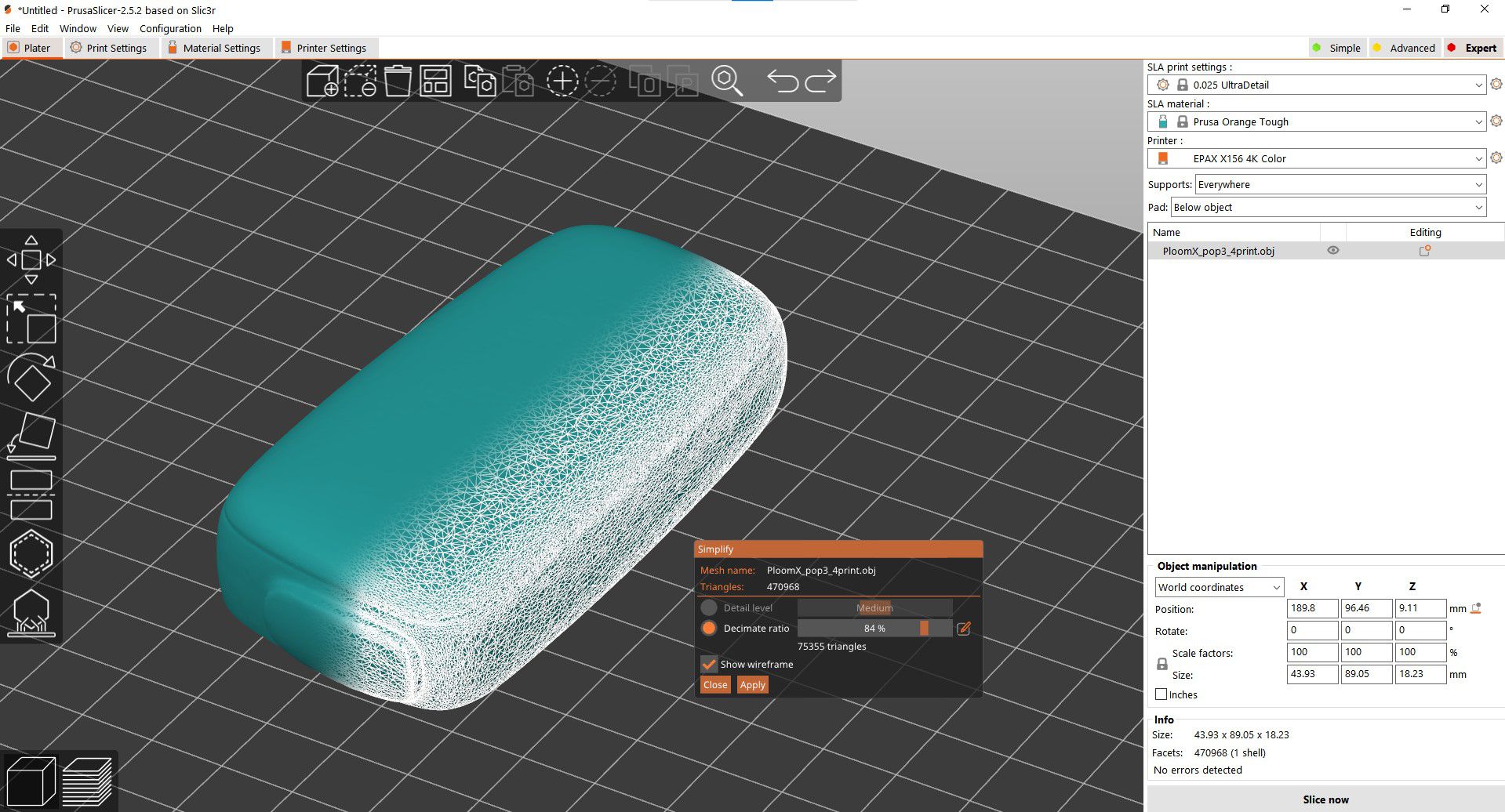Toggle visibility of PloomX_pop3_4print.obj
This screenshot has width=1505, height=812.
click(x=1332, y=251)
